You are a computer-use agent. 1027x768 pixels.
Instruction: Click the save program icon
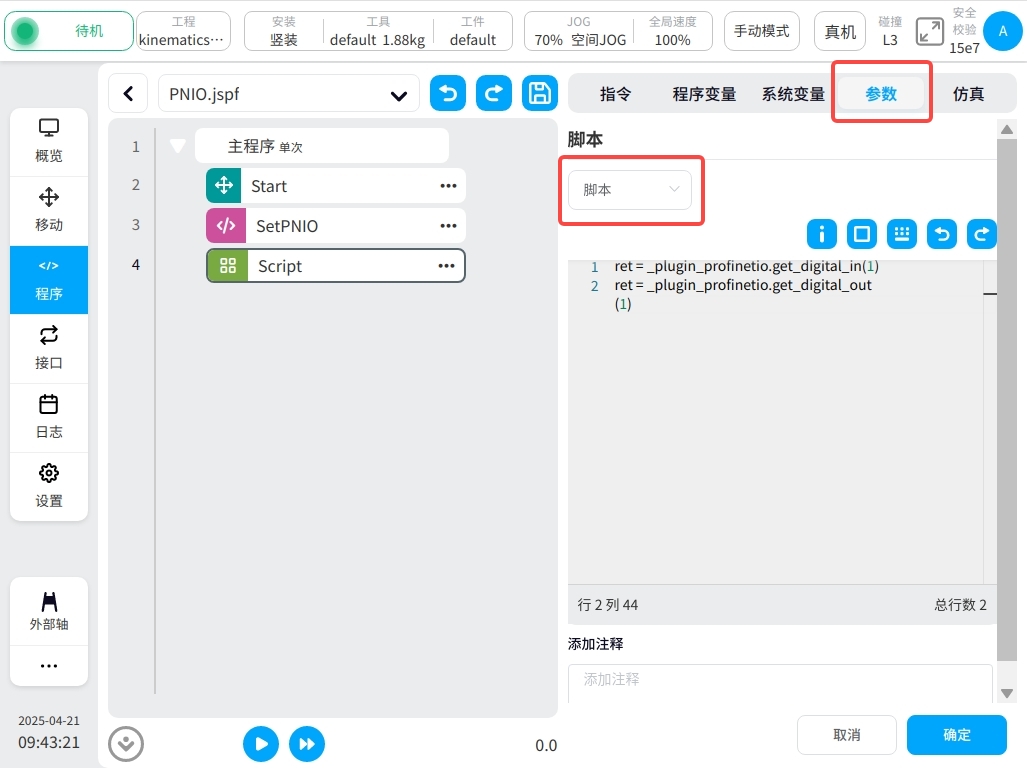coord(540,93)
